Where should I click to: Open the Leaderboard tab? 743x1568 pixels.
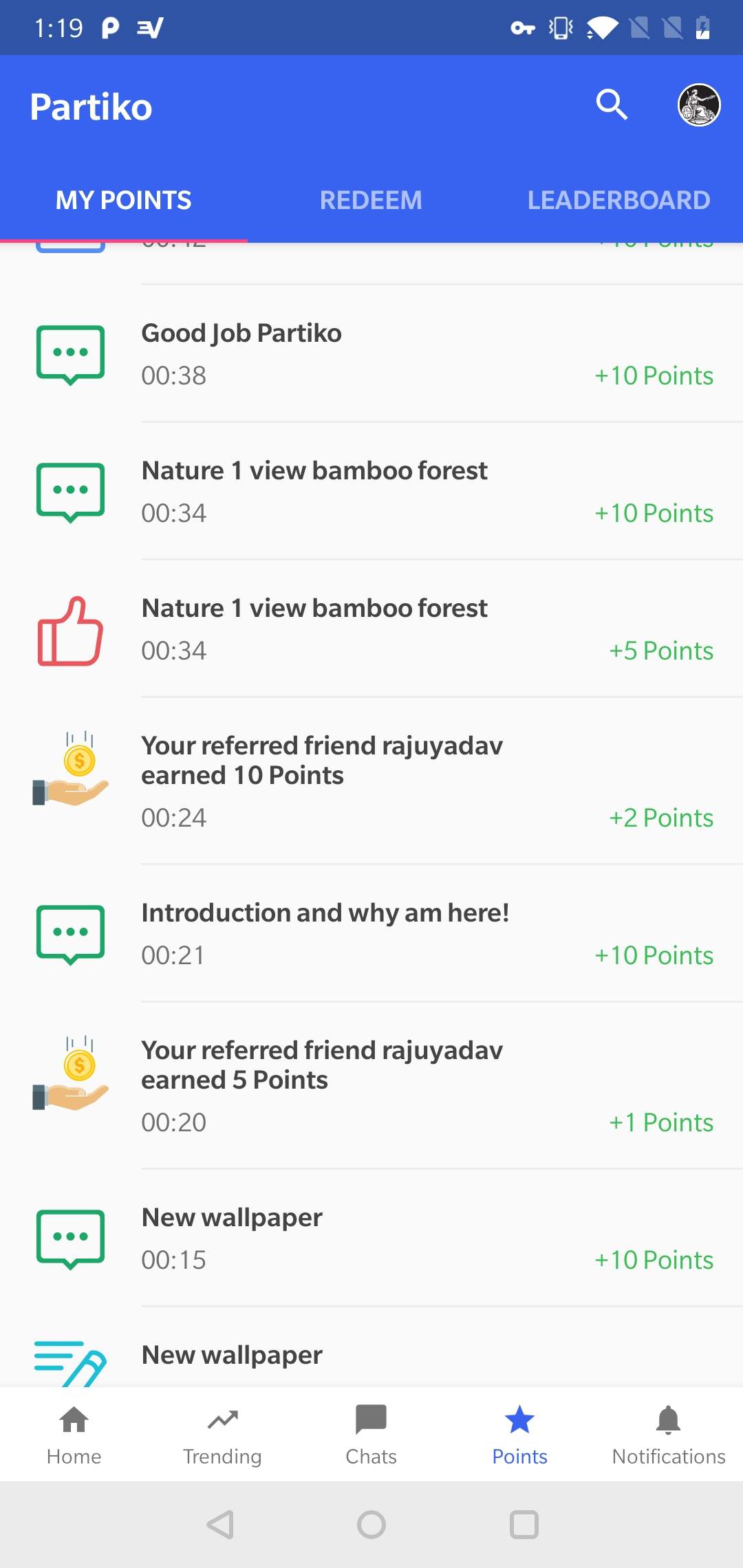[x=618, y=200]
